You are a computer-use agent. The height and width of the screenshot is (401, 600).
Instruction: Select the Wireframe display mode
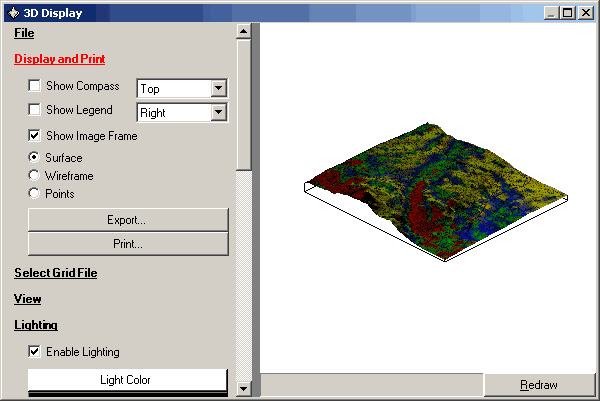click(34, 175)
